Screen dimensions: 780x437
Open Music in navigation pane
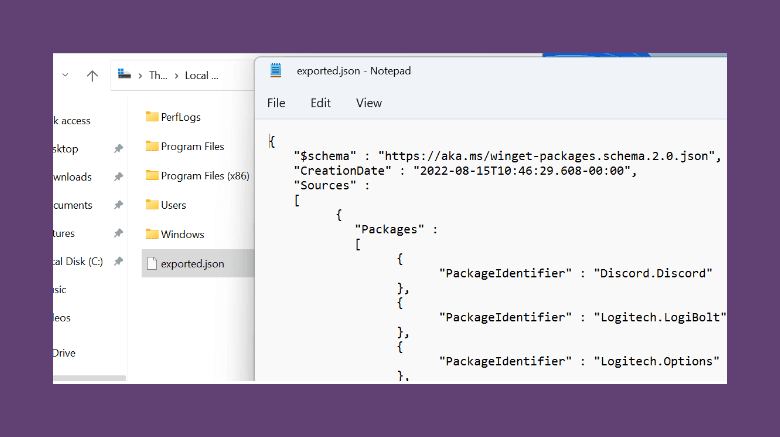pos(60,290)
